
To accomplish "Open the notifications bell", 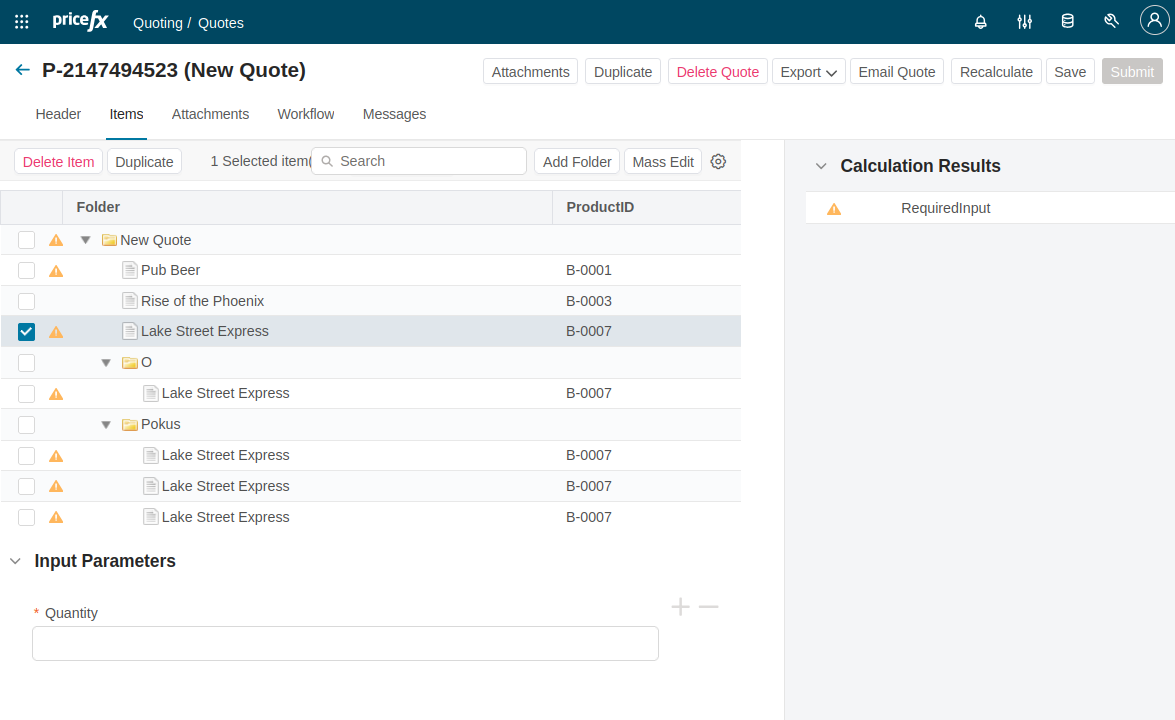I will 980,22.
